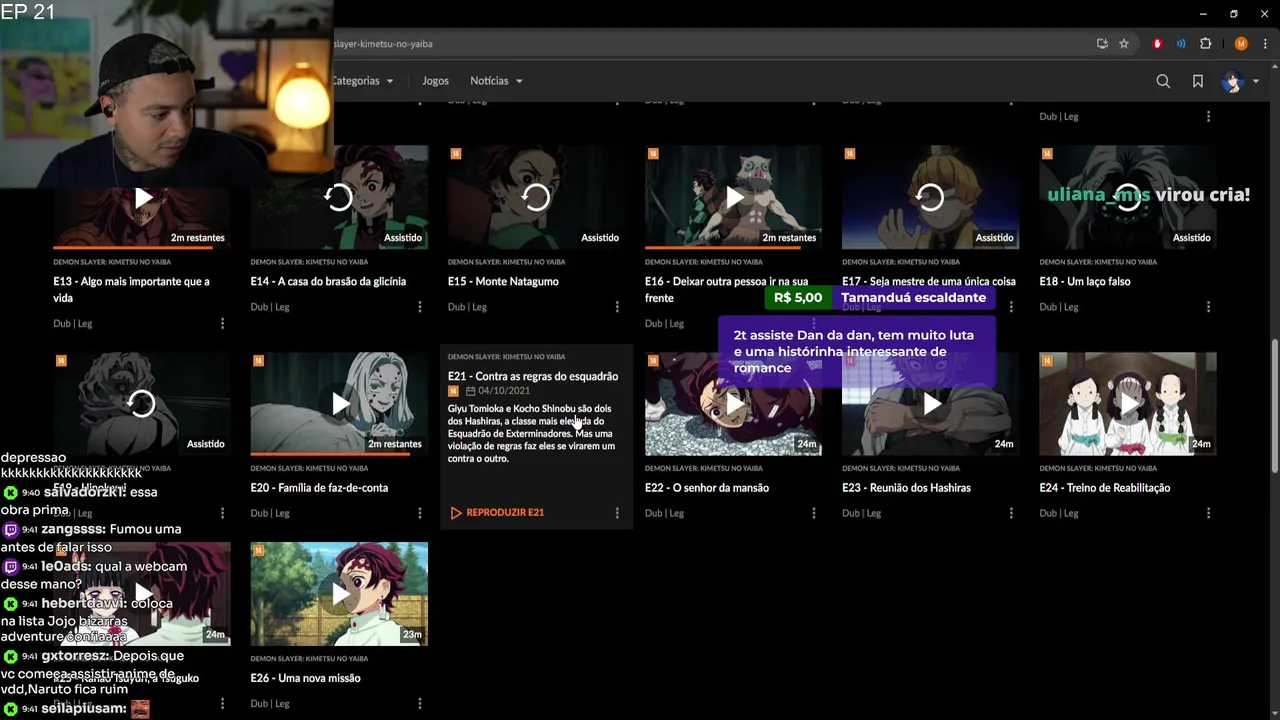Open more options for E15

click(x=617, y=307)
